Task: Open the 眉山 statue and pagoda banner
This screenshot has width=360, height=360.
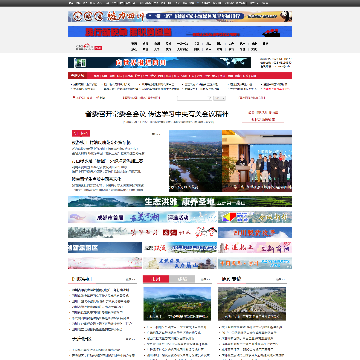Action: click(x=180, y=263)
